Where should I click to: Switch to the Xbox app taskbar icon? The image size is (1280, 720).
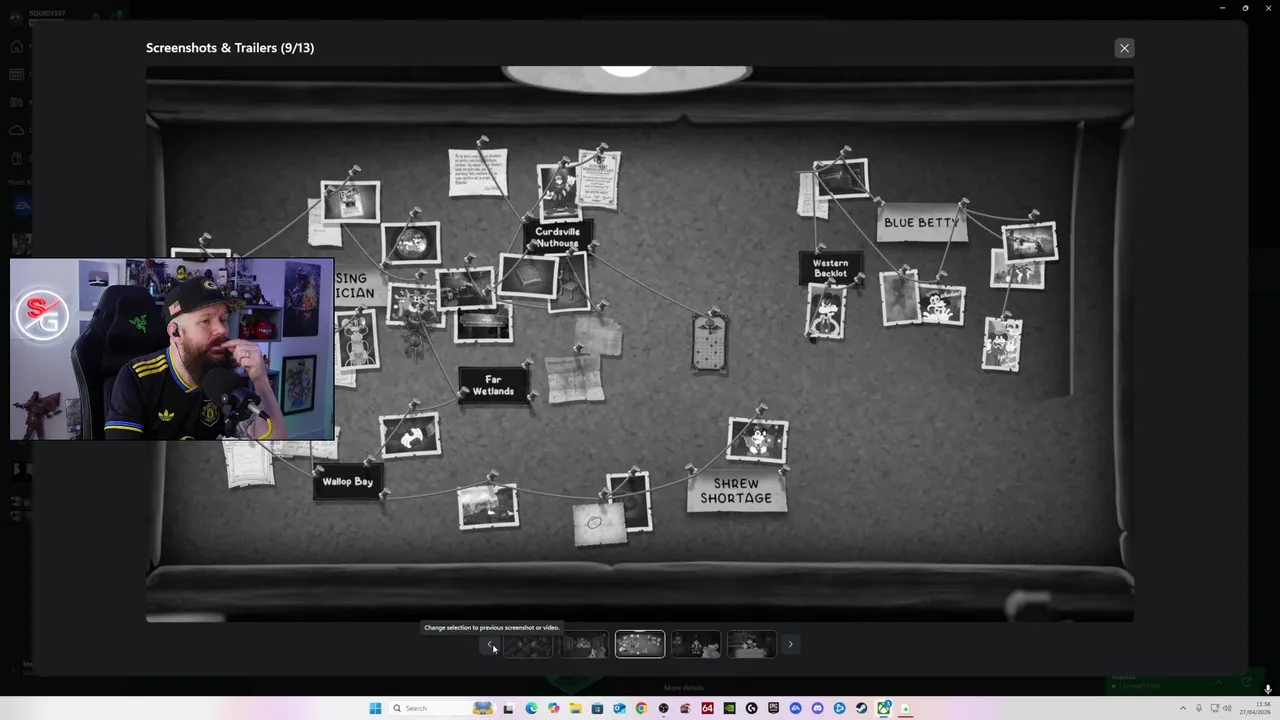click(884, 708)
